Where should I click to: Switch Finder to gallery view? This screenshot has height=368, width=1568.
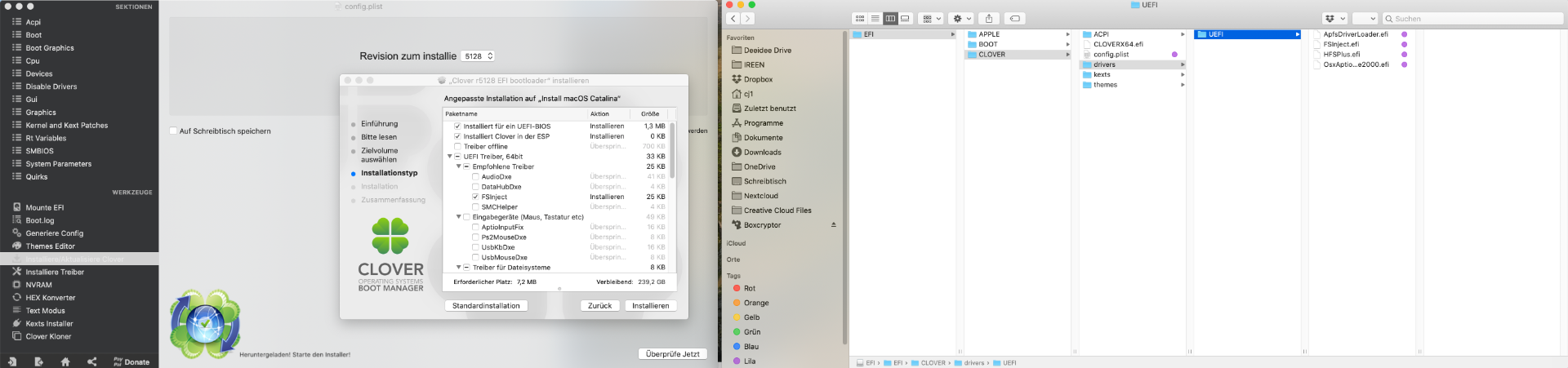(905, 18)
